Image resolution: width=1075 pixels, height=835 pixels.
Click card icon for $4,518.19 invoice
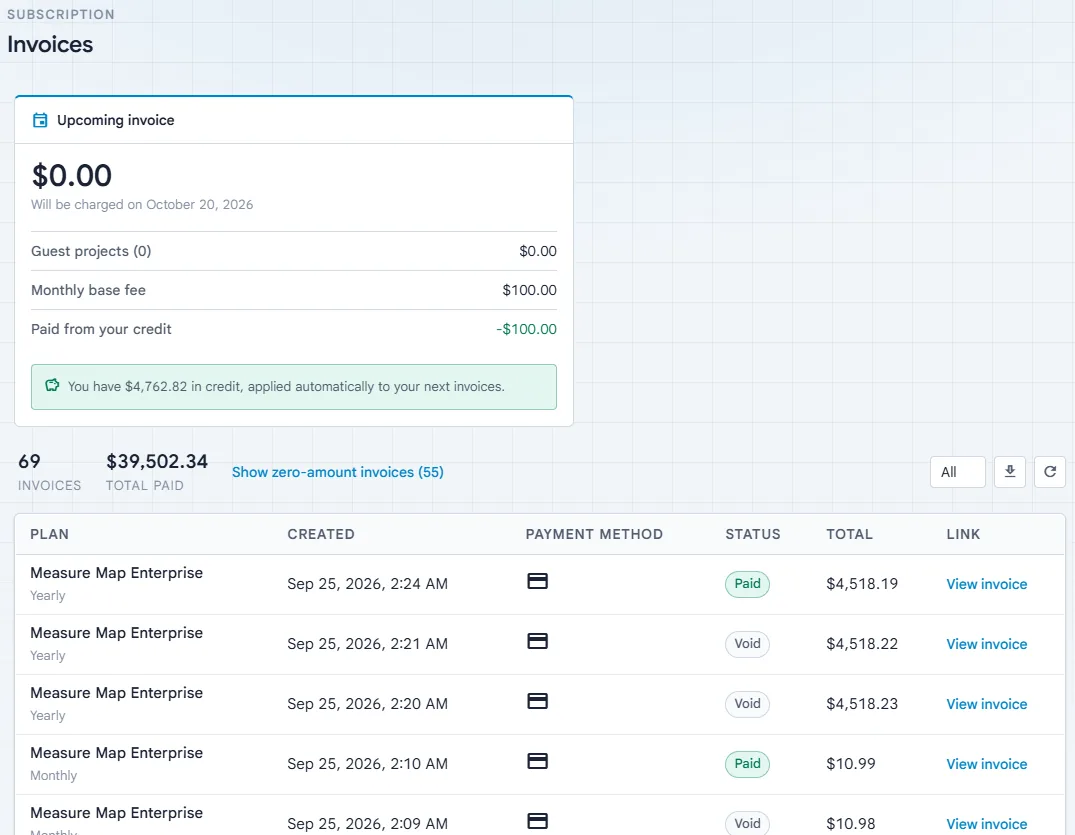(538, 581)
